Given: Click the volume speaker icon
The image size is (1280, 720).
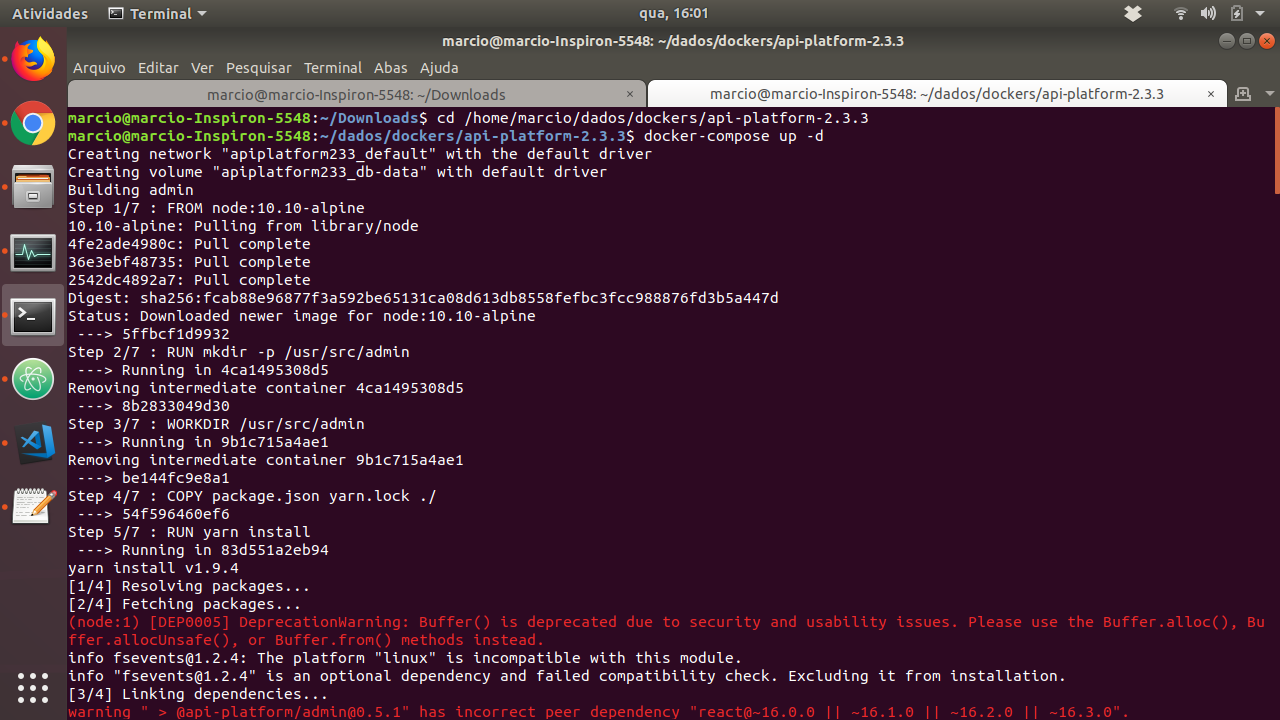Looking at the screenshot, I should point(1208,13).
